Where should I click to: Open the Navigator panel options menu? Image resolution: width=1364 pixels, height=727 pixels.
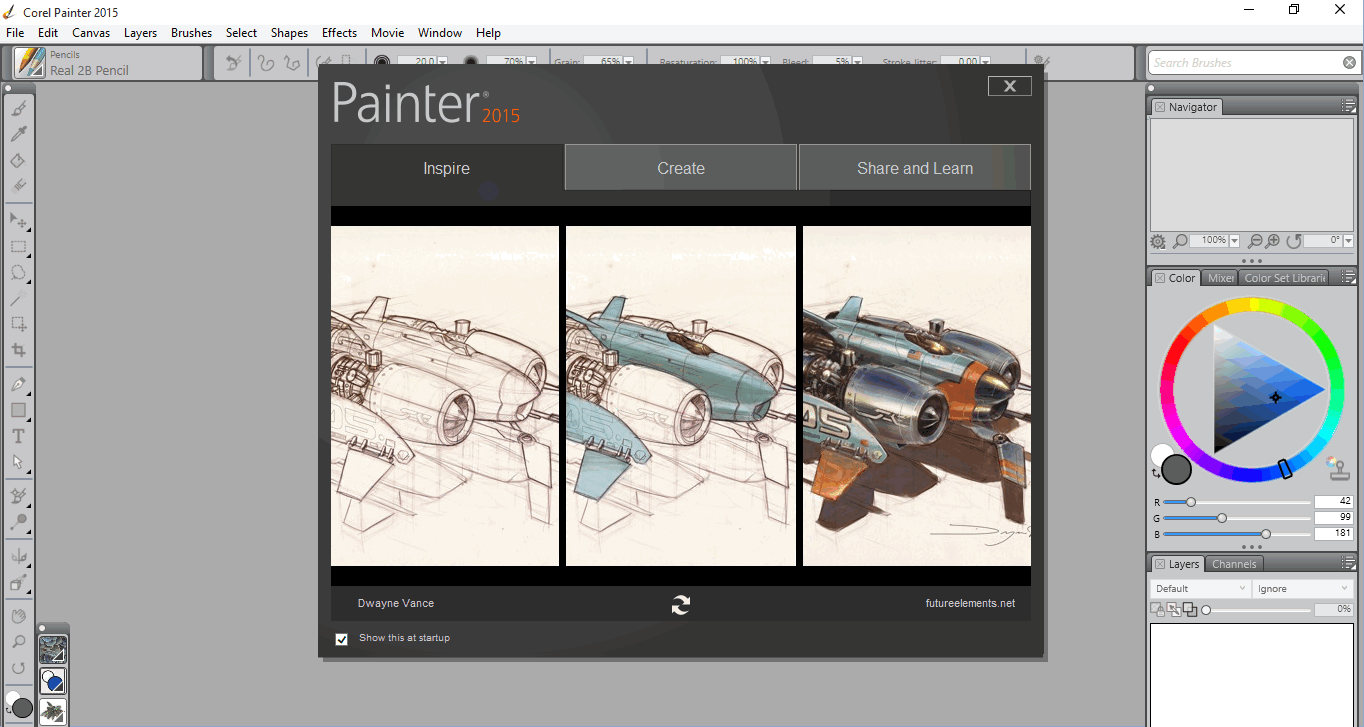click(x=1348, y=107)
